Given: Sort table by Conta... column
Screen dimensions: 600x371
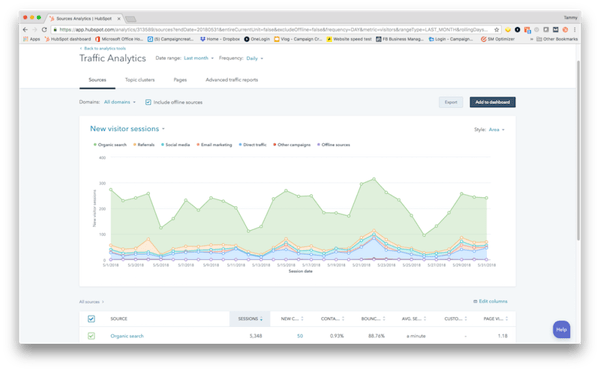Looking at the screenshot, I should coord(332,319).
